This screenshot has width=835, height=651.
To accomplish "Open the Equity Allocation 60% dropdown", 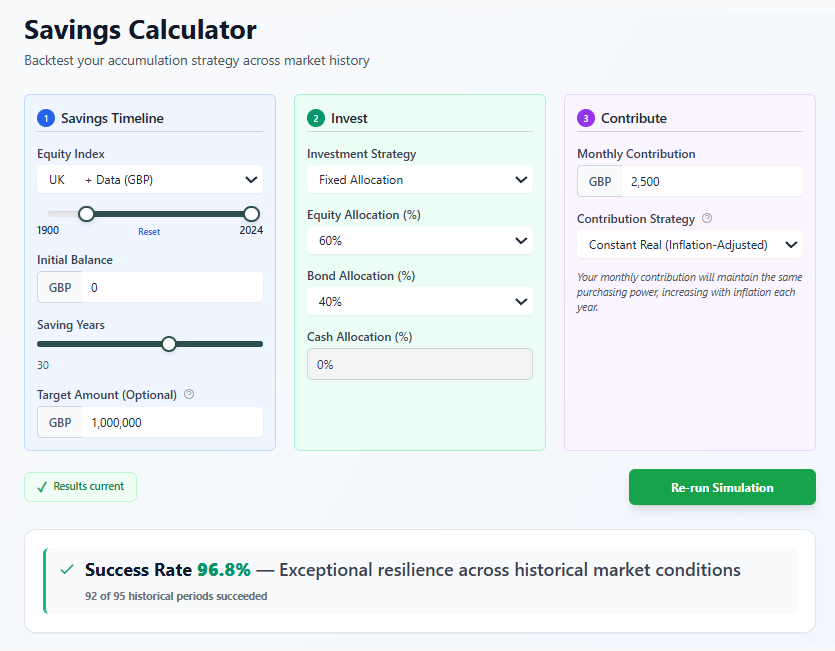I will pyautogui.click(x=420, y=240).
